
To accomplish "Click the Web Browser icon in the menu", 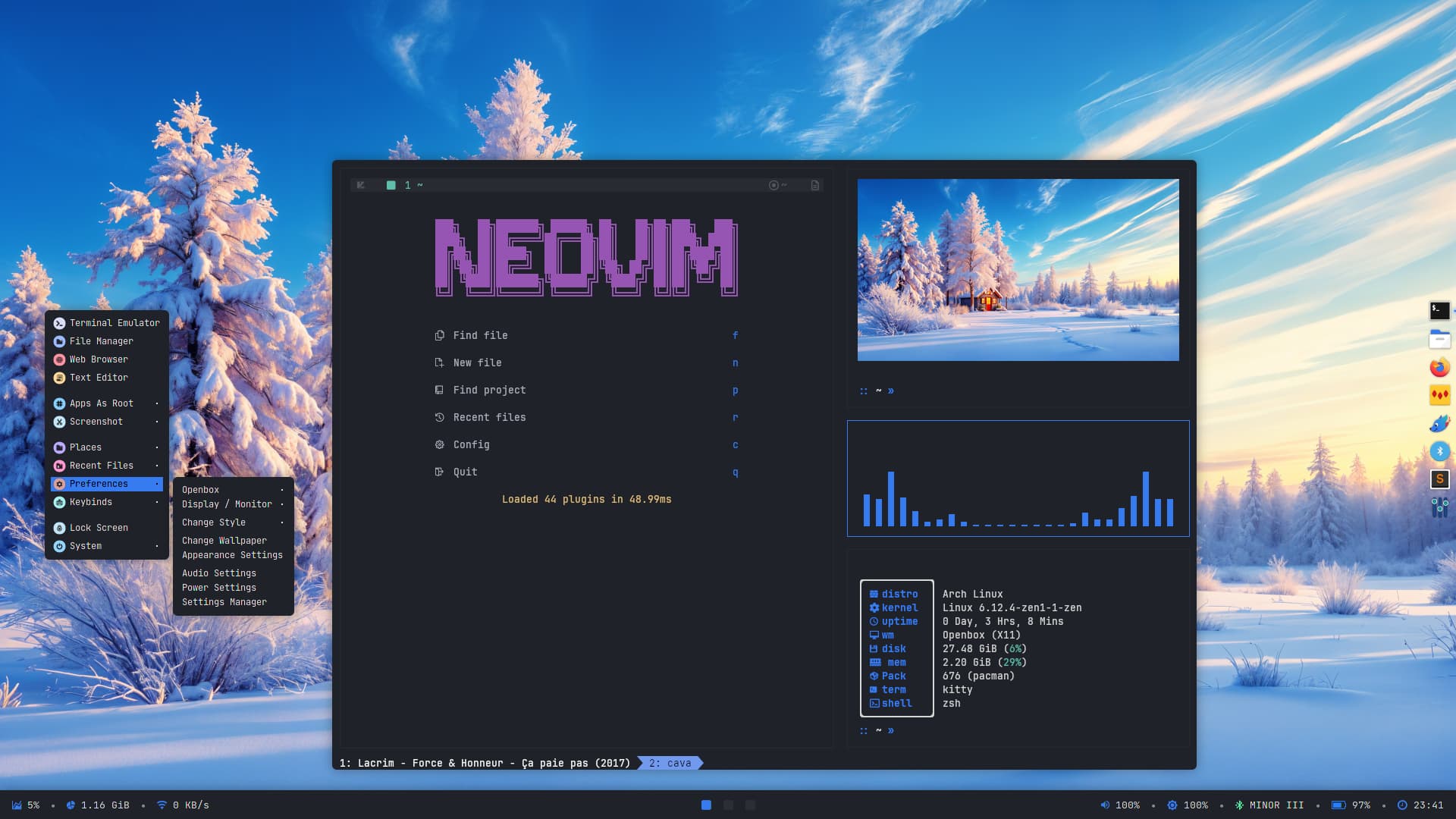I will pos(59,359).
